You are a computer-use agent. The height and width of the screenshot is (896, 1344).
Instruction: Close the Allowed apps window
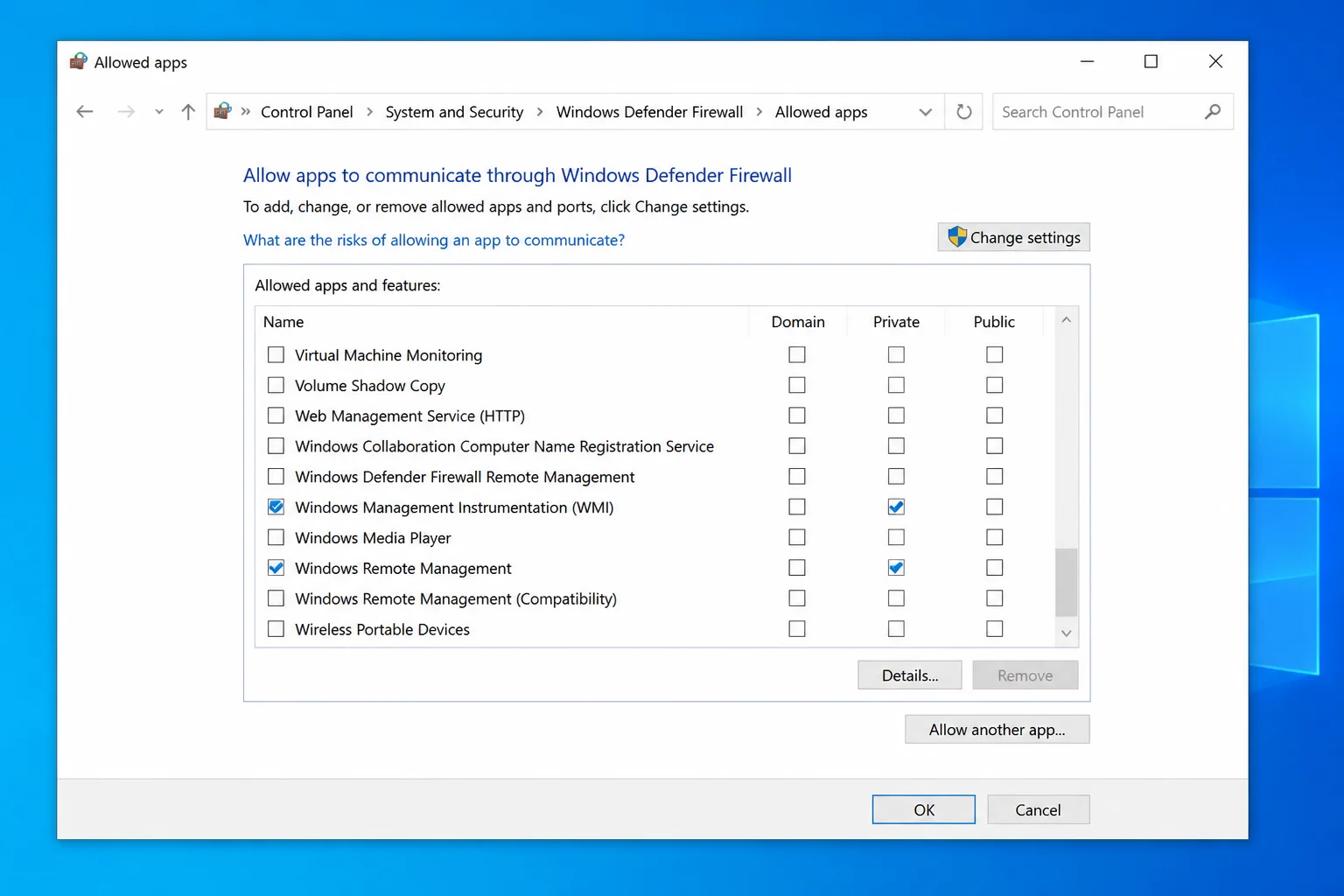coord(1215,61)
